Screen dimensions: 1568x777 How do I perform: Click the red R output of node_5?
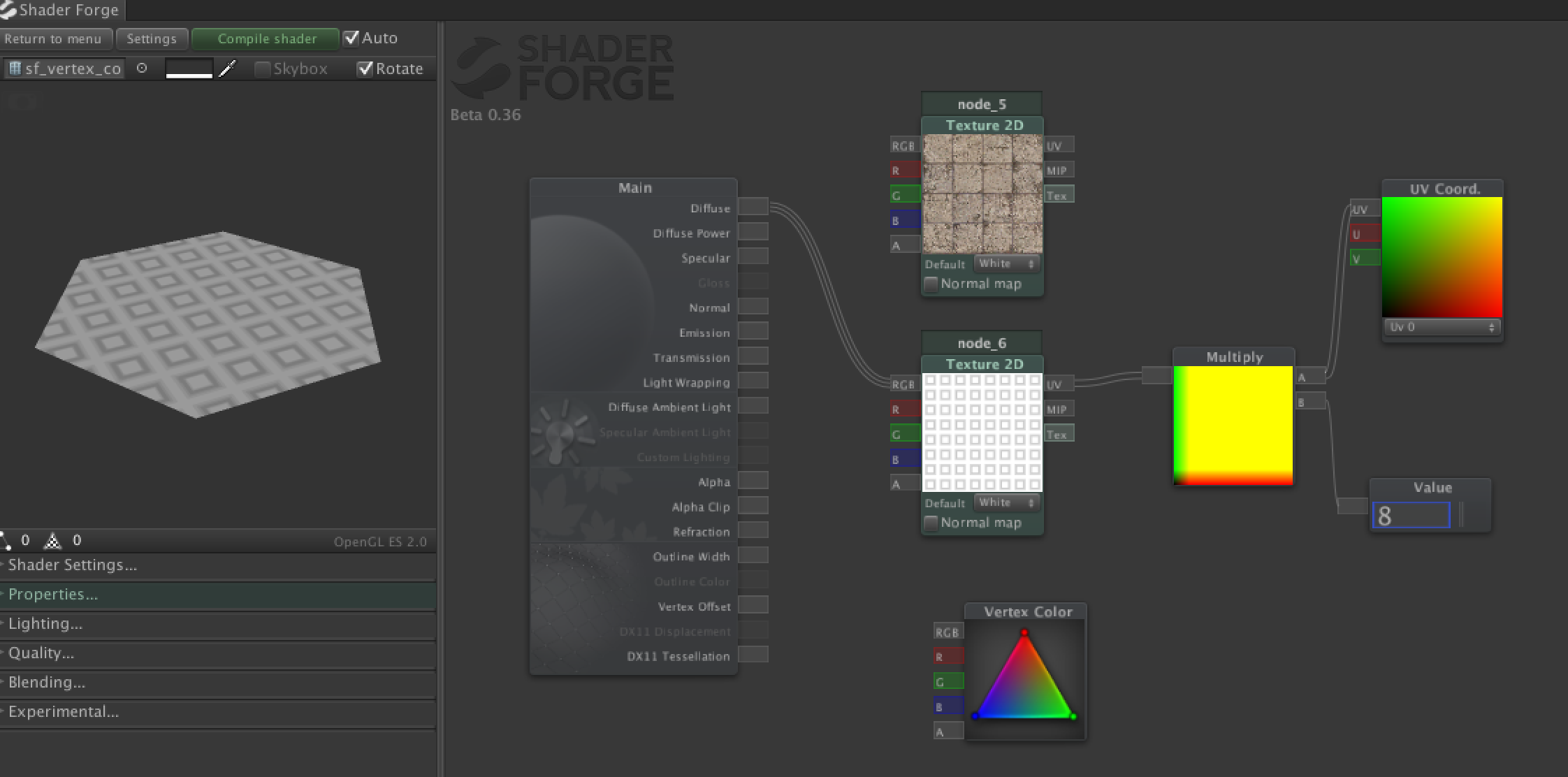[905, 170]
